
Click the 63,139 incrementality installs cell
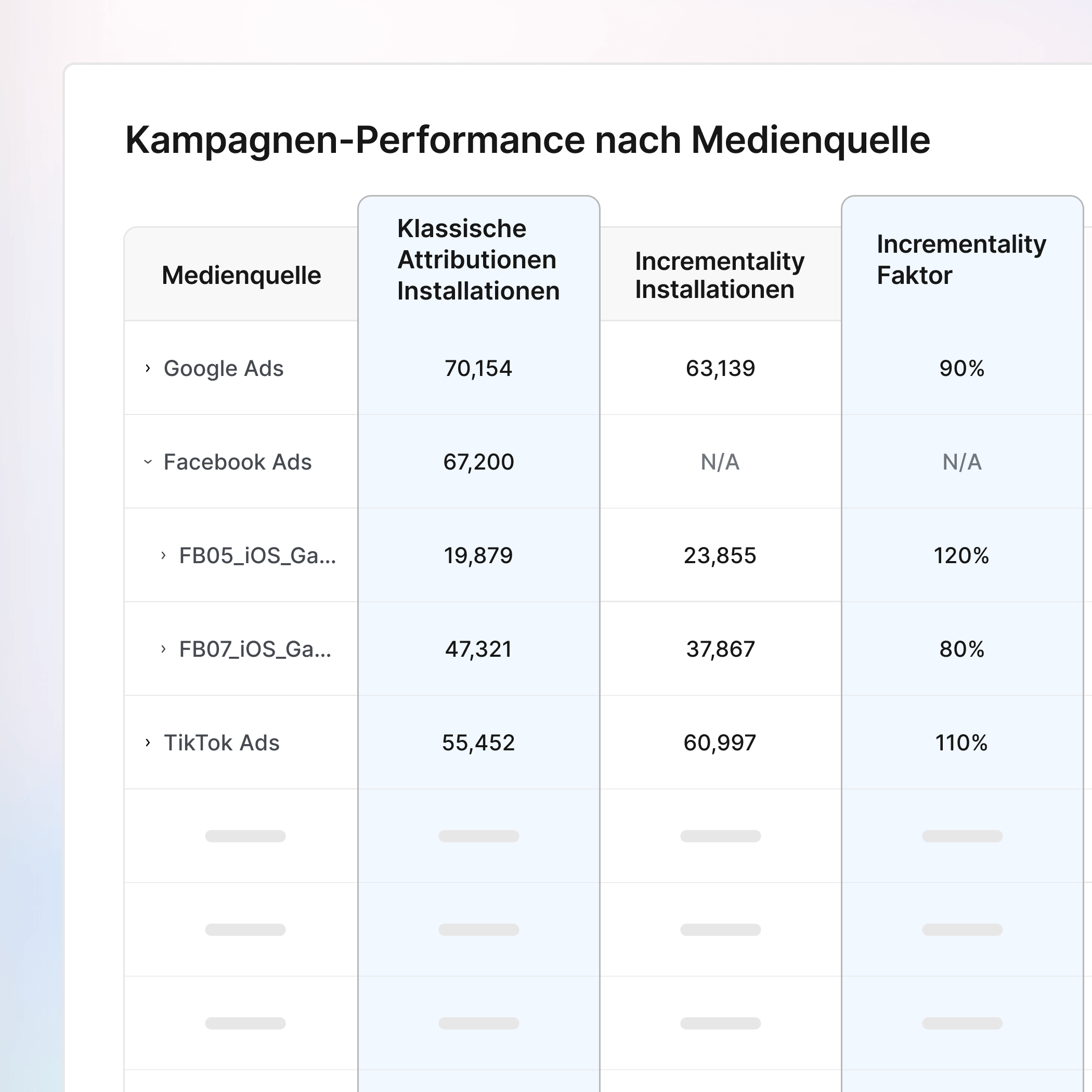point(720,369)
